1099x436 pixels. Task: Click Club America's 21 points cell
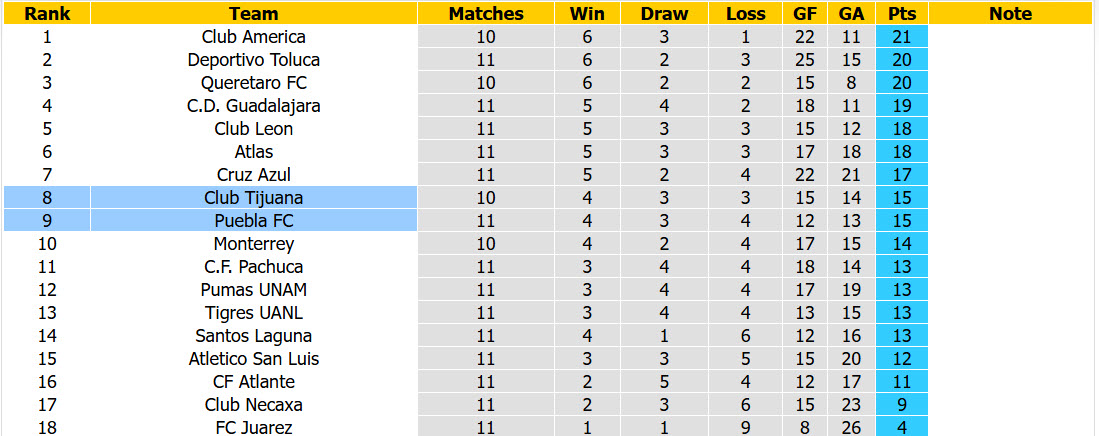[901, 36]
